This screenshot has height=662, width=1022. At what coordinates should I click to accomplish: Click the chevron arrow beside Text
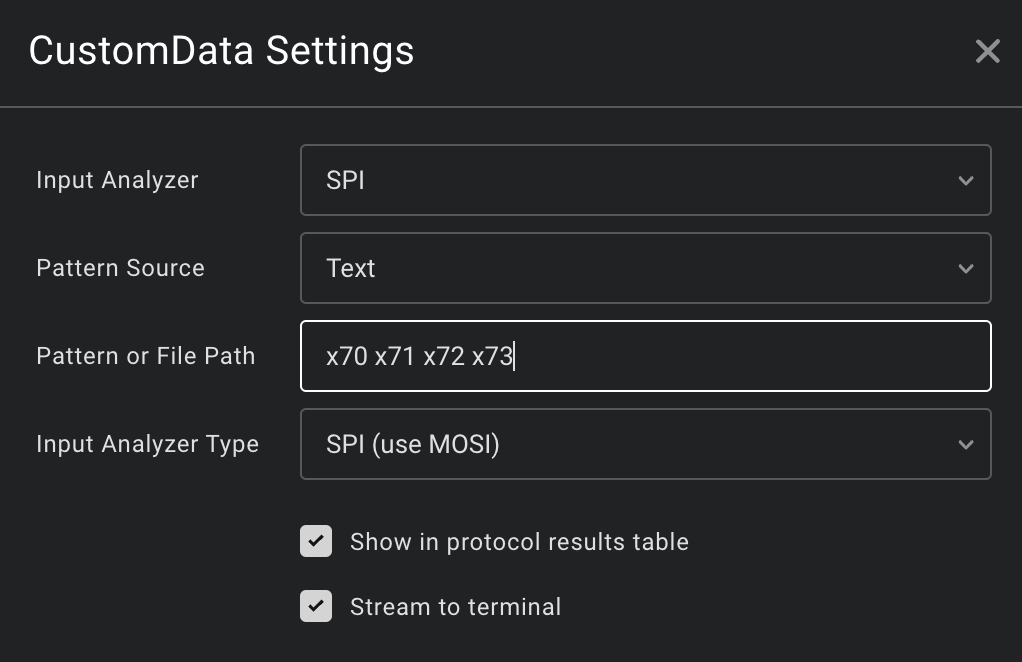pyautogui.click(x=965, y=269)
